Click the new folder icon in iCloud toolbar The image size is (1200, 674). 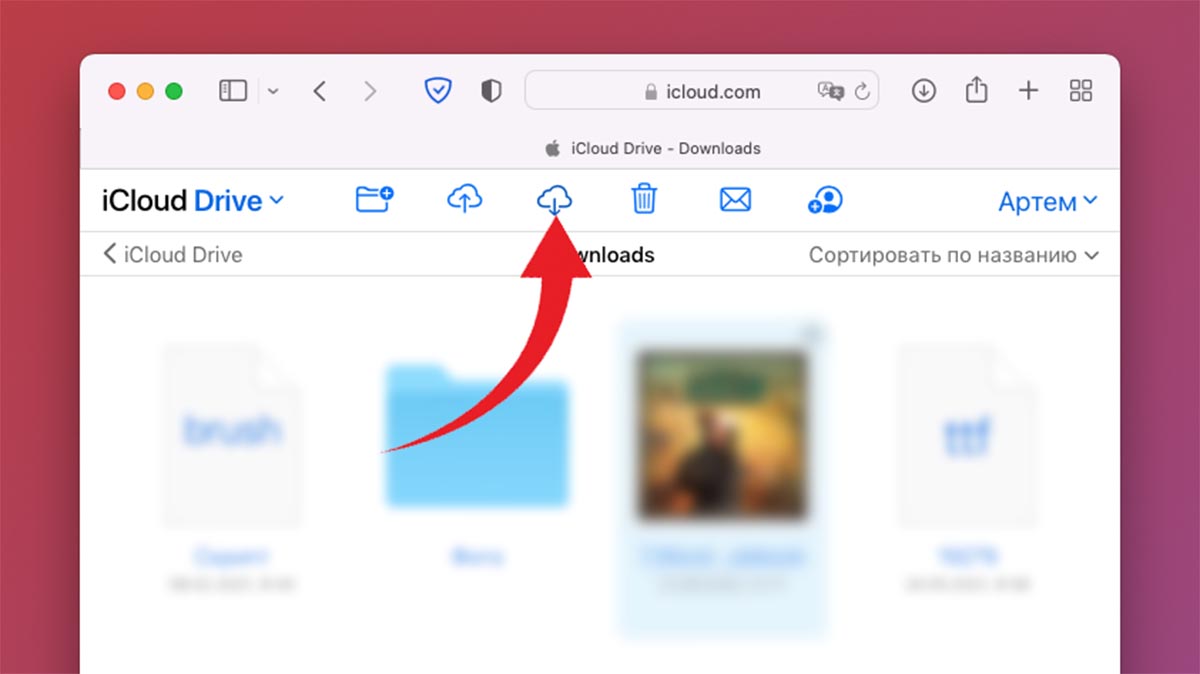point(375,199)
